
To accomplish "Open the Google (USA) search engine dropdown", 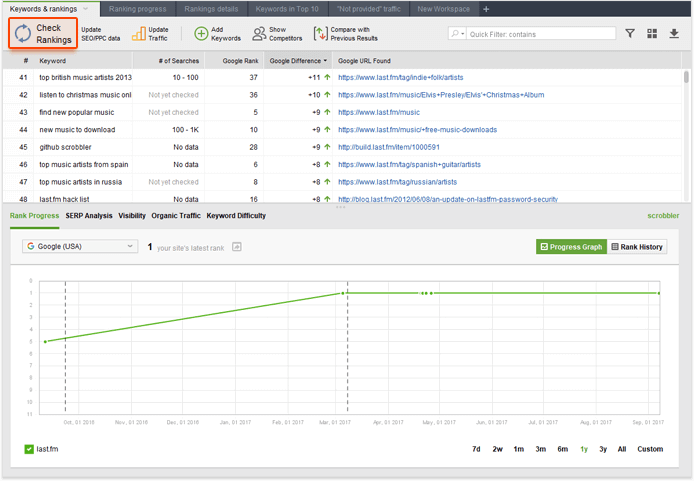I will coord(80,246).
